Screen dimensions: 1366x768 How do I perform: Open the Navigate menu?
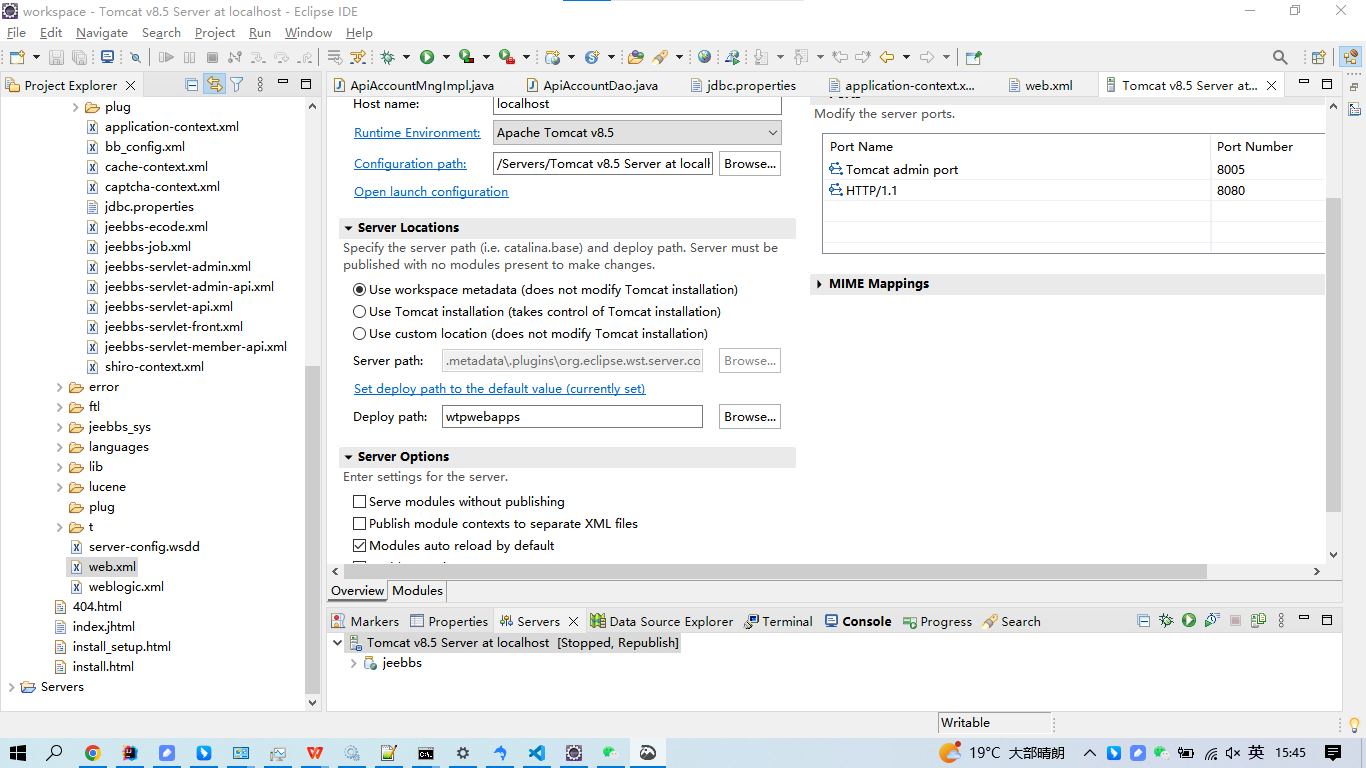(x=102, y=32)
